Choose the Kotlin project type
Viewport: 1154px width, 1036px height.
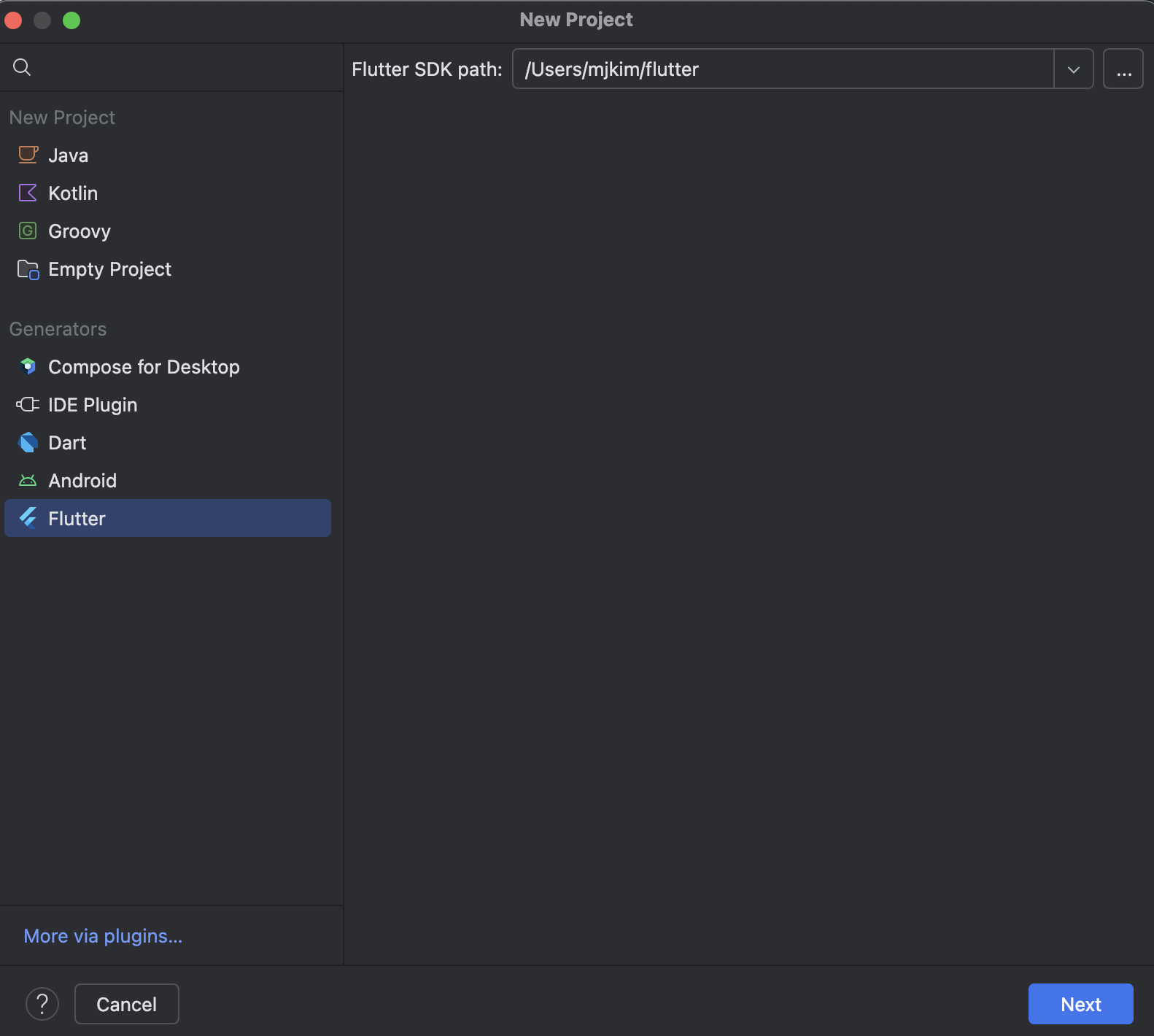tap(168, 193)
